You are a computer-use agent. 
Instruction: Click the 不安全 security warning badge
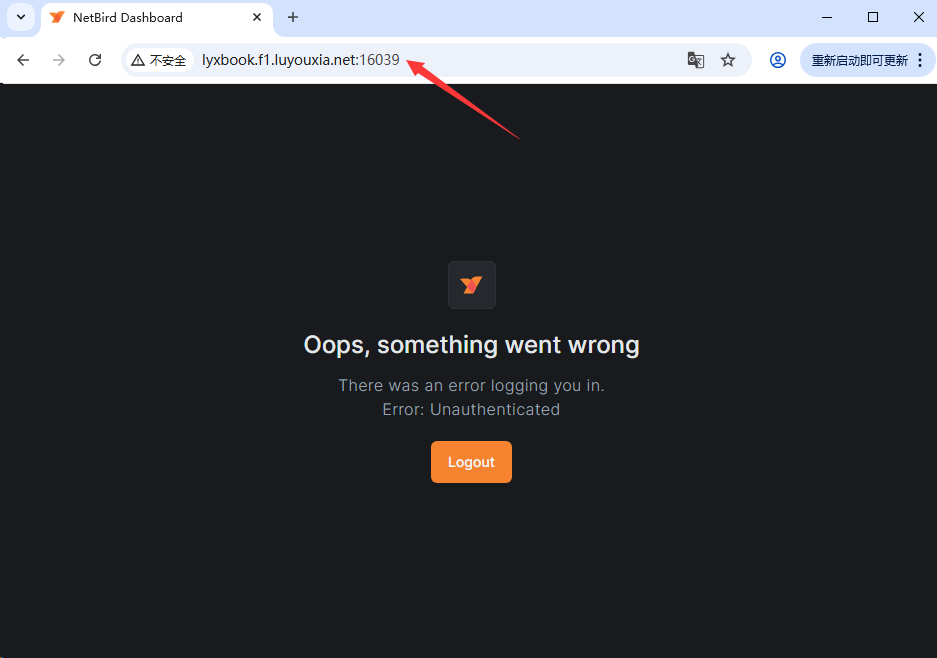pos(159,60)
